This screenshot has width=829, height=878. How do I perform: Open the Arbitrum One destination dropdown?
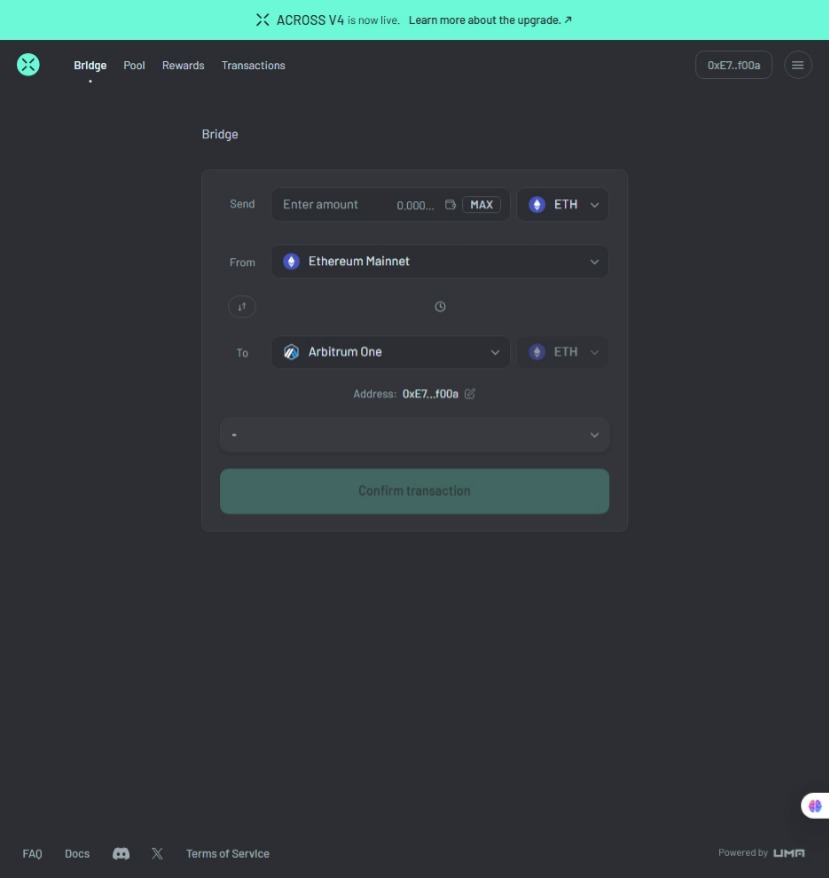(390, 352)
